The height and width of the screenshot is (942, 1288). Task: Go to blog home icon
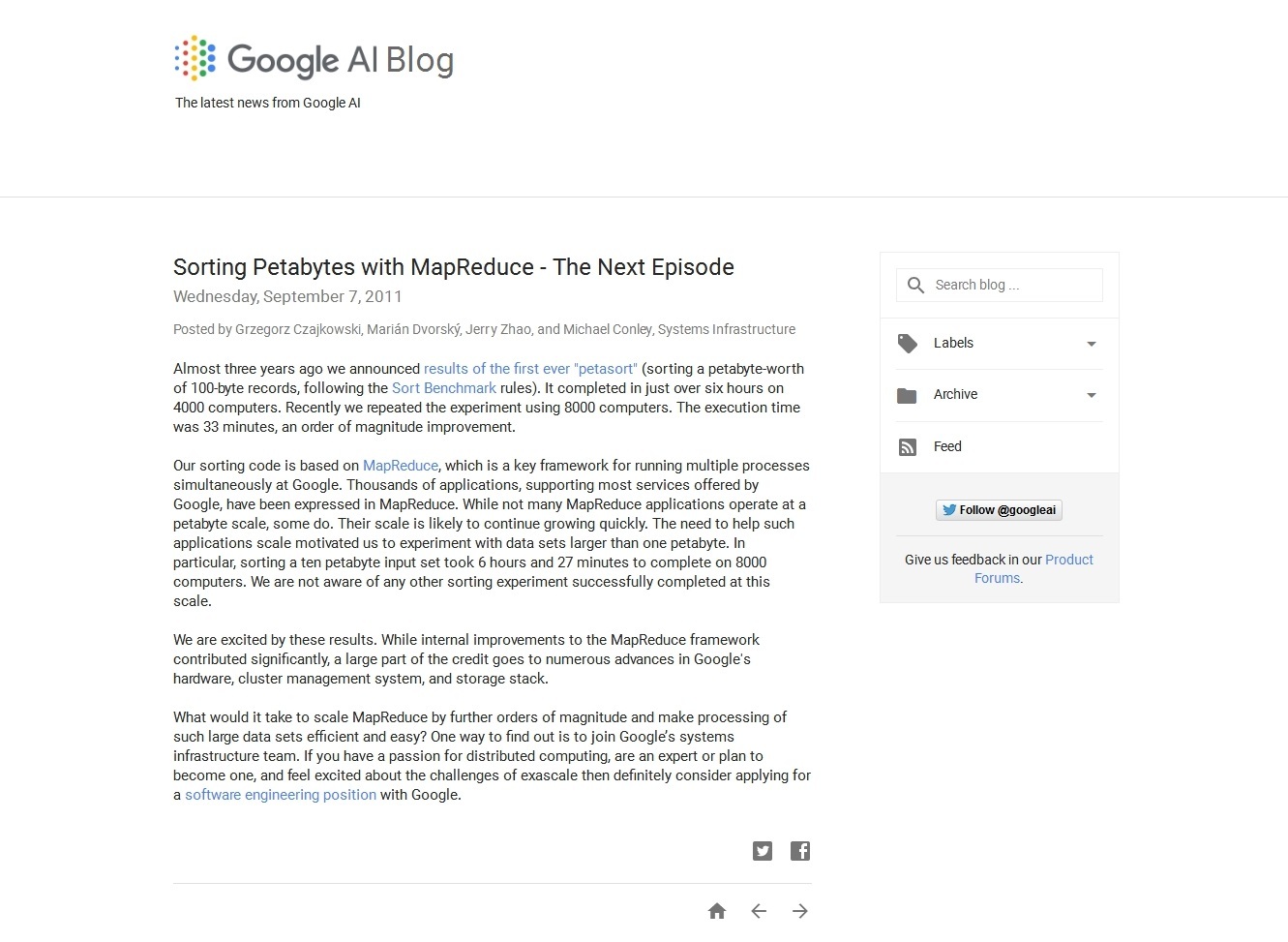click(x=717, y=911)
